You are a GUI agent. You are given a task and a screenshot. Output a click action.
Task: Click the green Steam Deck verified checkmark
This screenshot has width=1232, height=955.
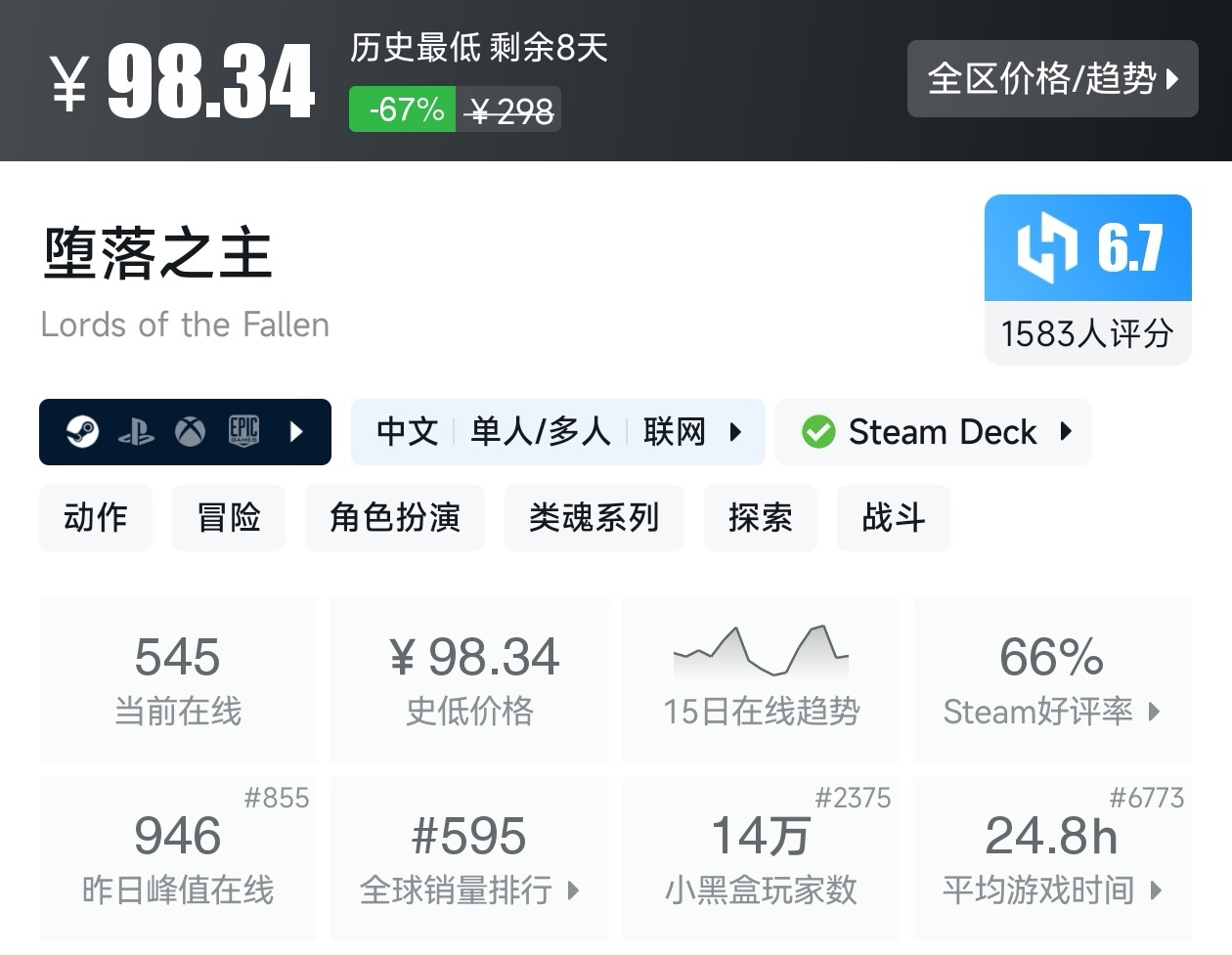click(x=818, y=432)
